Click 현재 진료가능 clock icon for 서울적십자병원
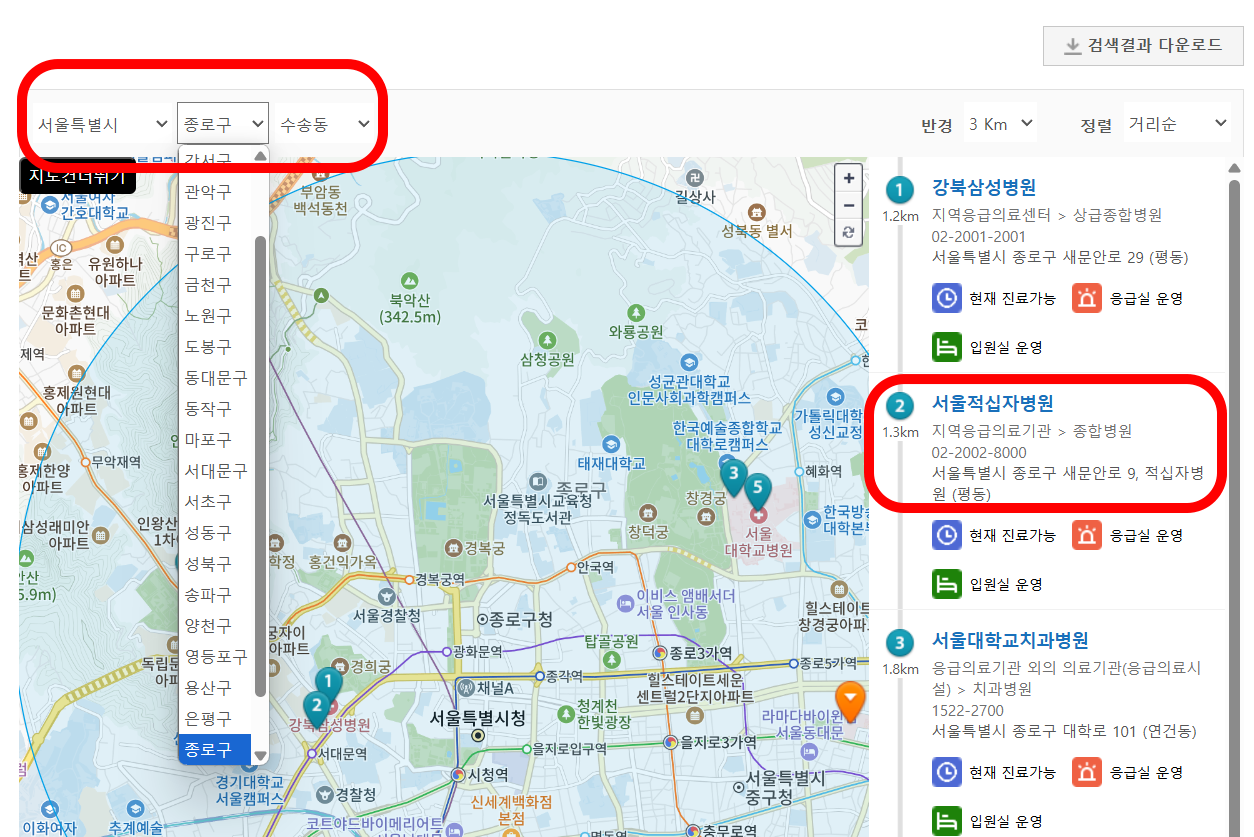Screen dimensions: 1254x837 tap(947, 535)
